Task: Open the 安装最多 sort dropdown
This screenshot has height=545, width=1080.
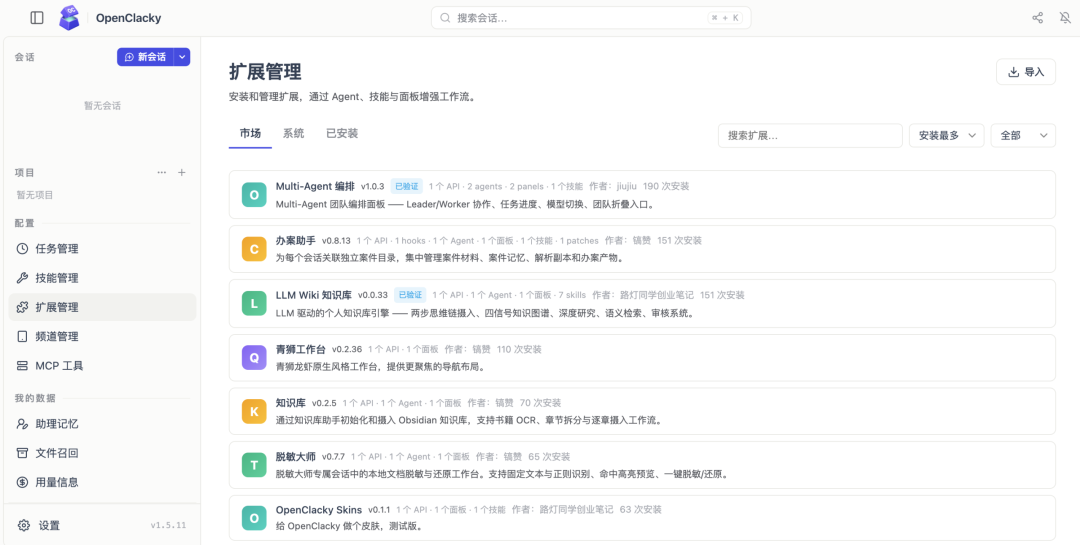Action: tap(947, 136)
